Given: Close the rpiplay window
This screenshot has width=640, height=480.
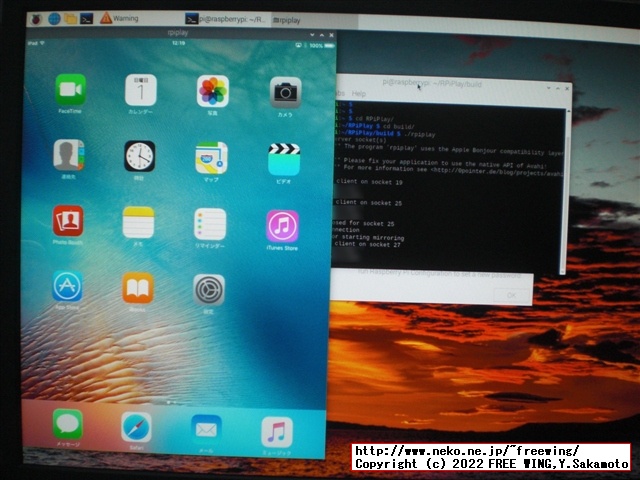Looking at the screenshot, I should pos(331,36).
